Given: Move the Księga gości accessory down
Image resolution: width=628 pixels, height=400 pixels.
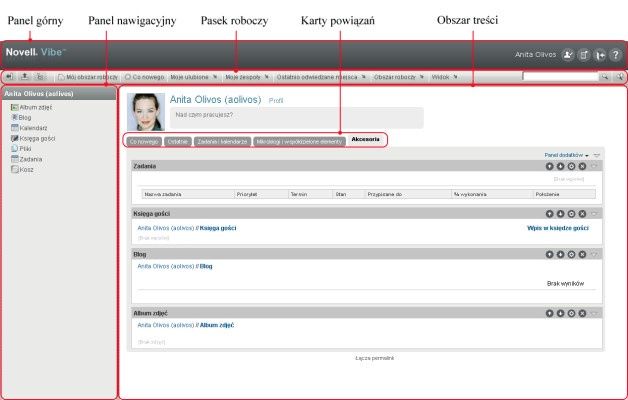Looking at the screenshot, I should click(x=560, y=214).
